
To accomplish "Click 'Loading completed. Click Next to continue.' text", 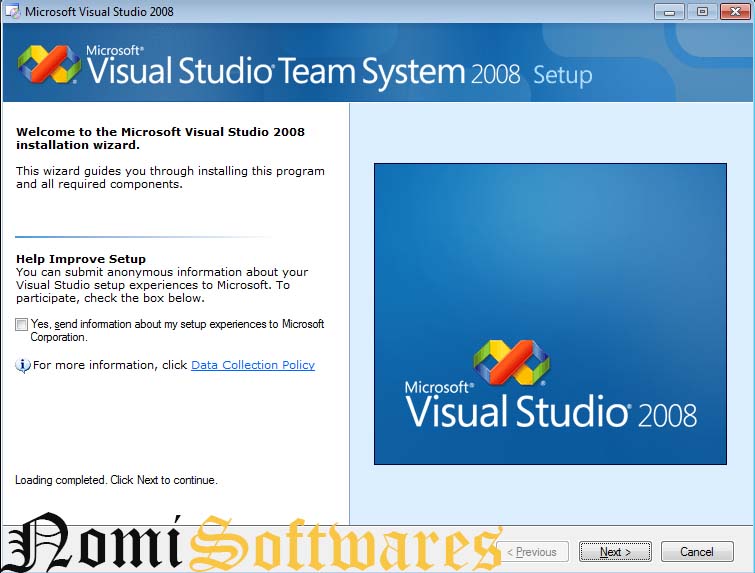I will coord(116,480).
